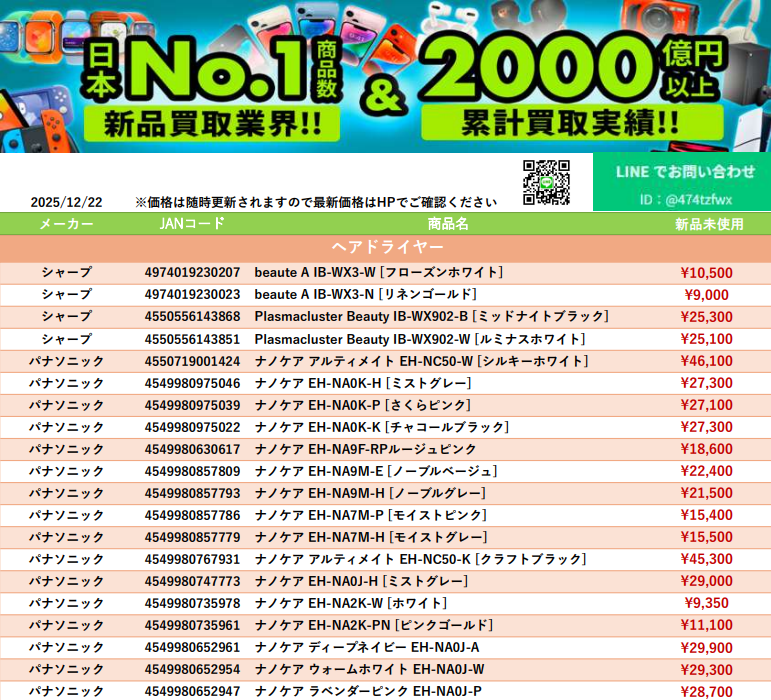Click the QR code image
This screenshot has width=771, height=700.
546,182
